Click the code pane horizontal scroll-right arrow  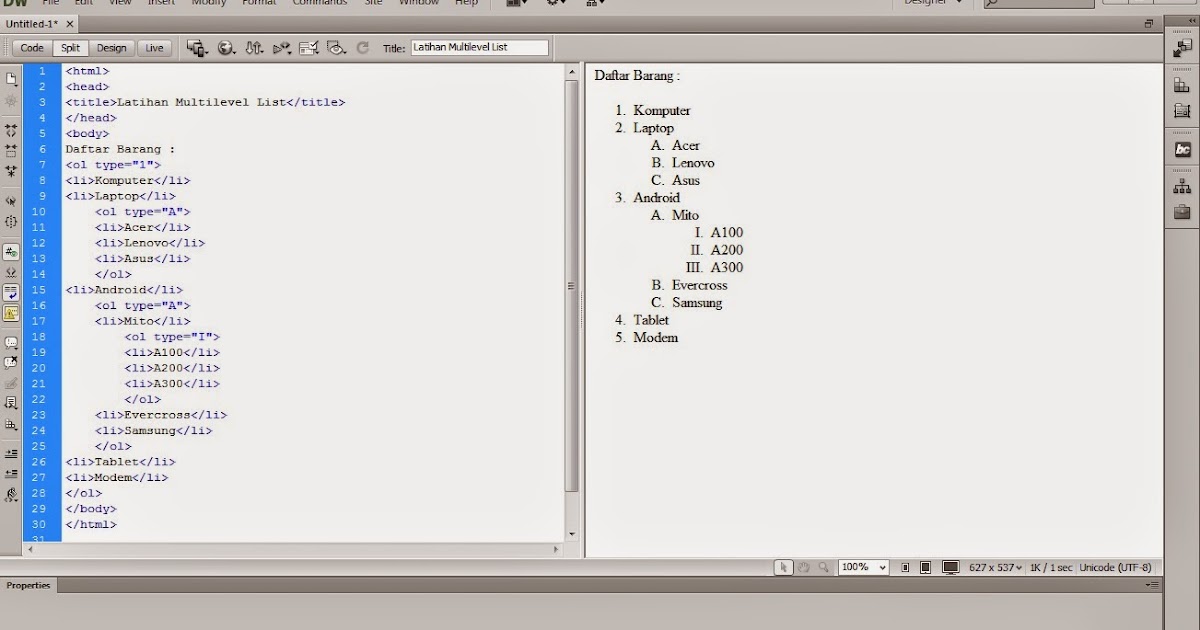pos(557,548)
